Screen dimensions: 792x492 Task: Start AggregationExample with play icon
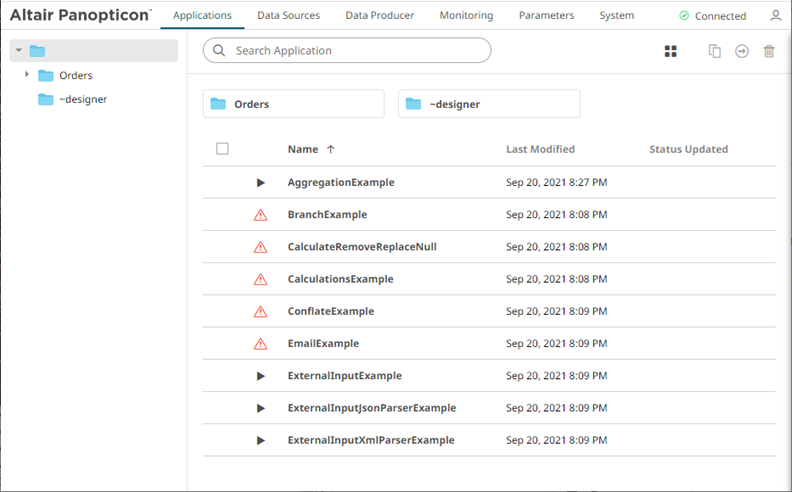[261, 183]
